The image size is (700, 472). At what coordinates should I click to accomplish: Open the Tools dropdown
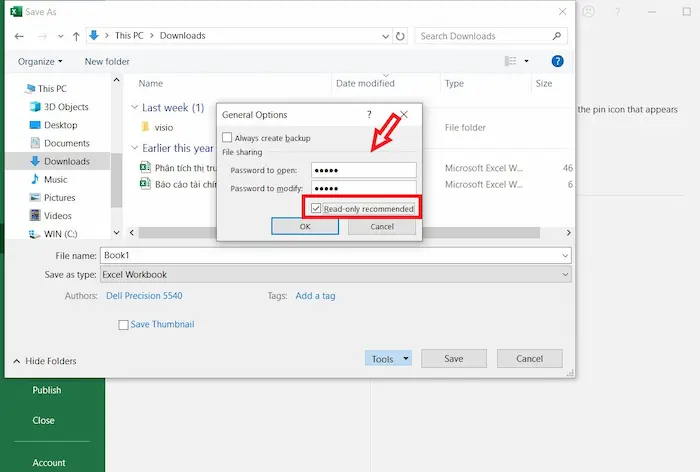388,359
